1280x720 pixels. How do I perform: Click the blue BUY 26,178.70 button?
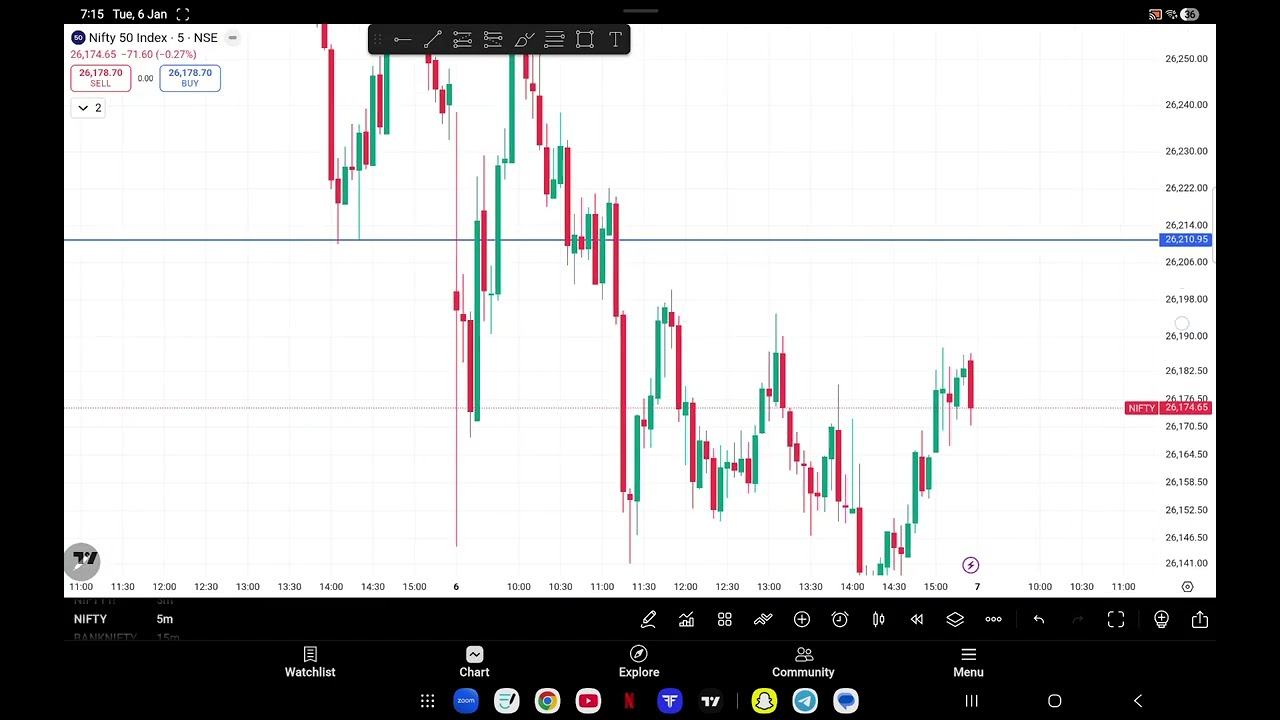190,78
